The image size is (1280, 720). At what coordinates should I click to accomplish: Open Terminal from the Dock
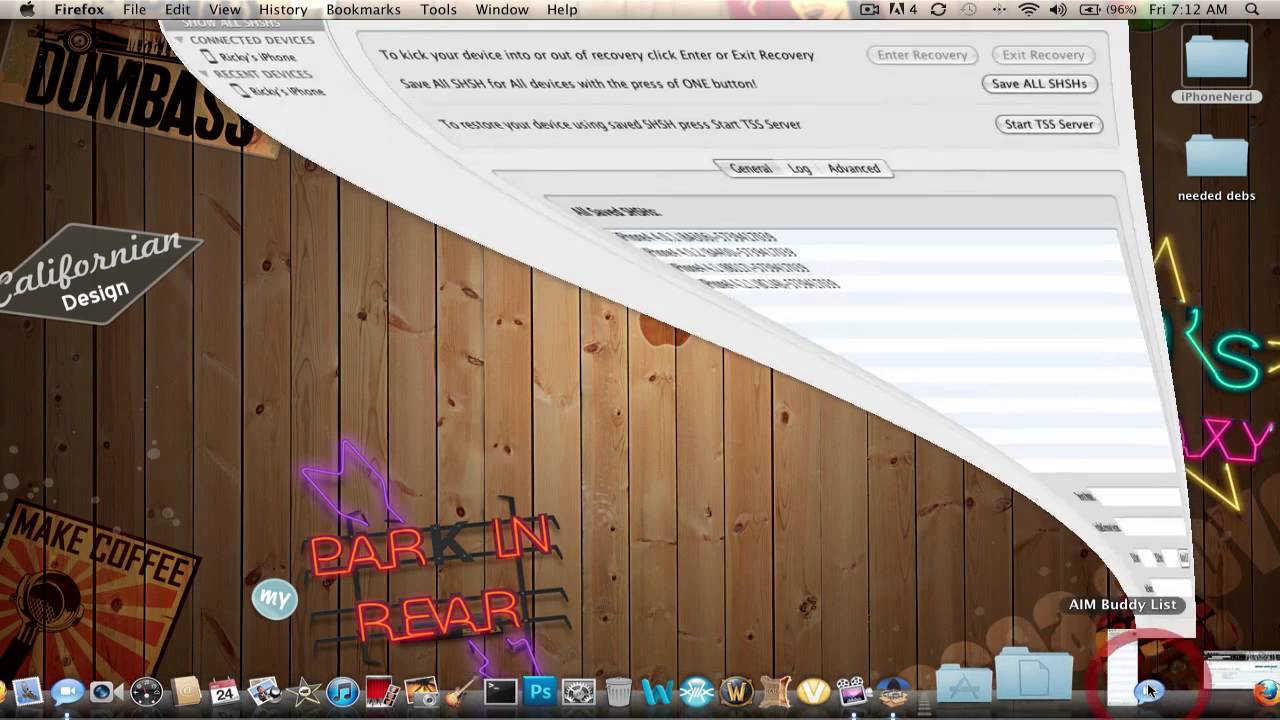pyautogui.click(x=500, y=691)
